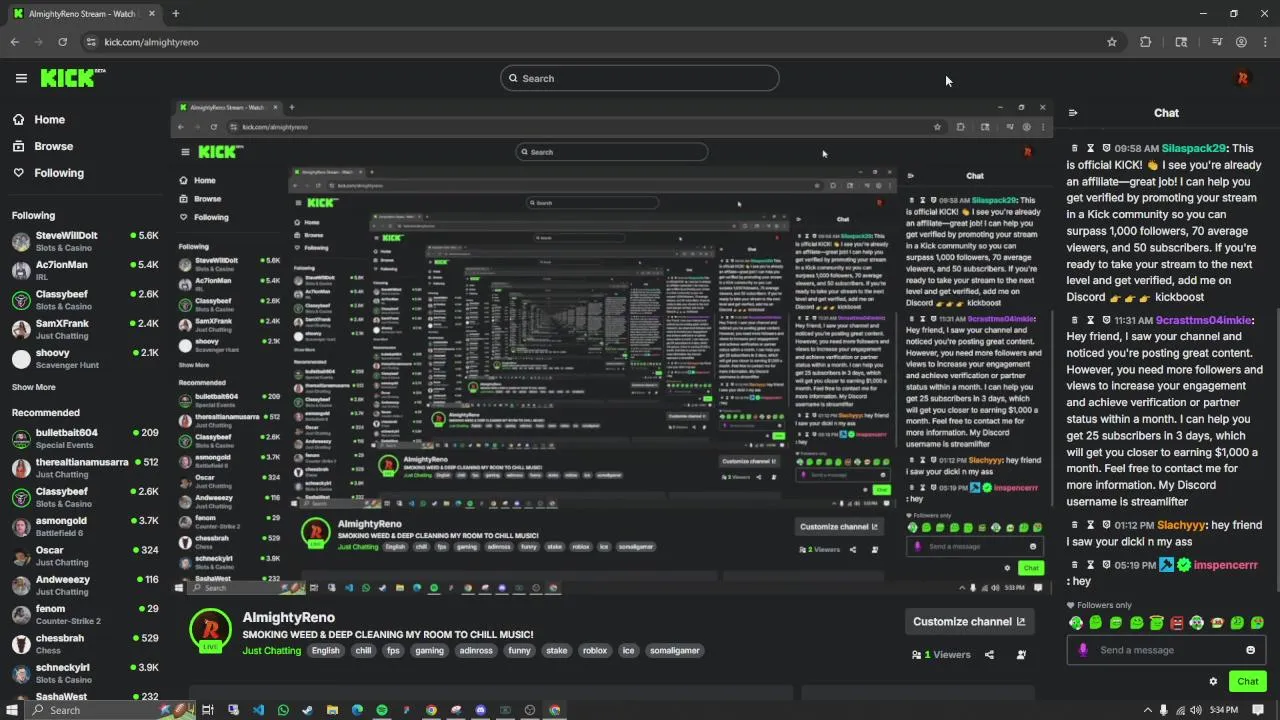
Task: Select the AlmightyReno Stream browser tab
Action: [x=82, y=14]
